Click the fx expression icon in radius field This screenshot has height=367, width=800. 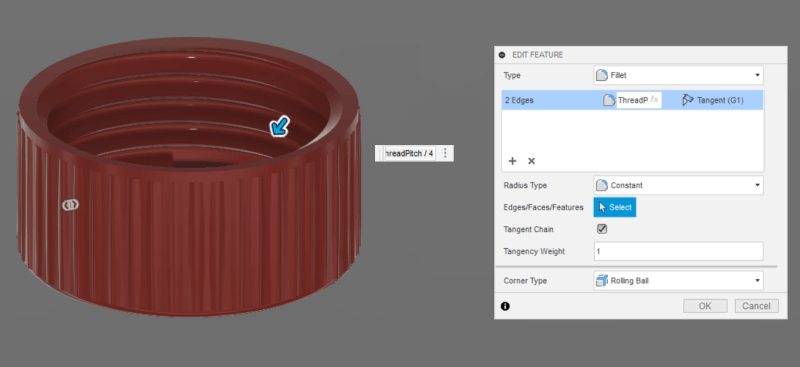[655, 100]
